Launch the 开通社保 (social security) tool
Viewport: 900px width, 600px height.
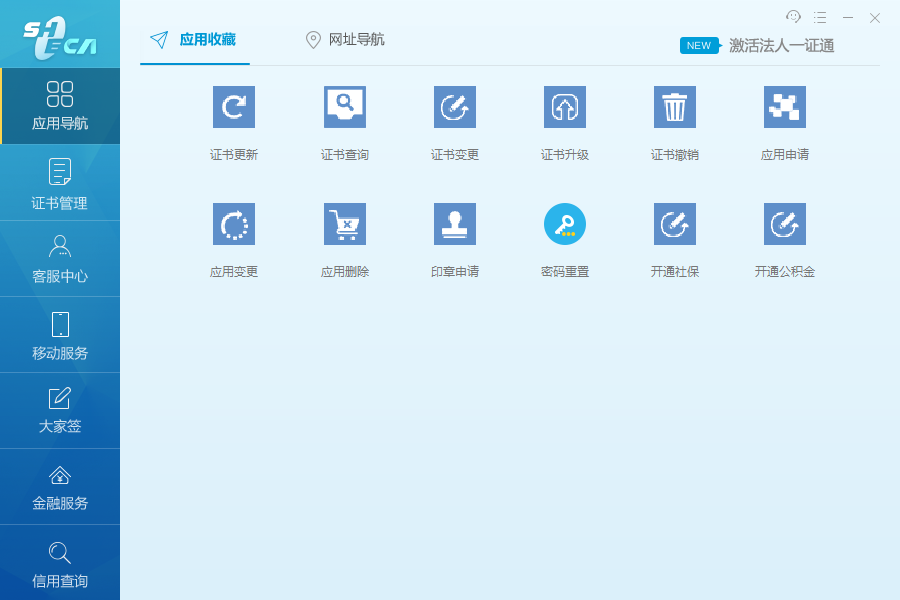point(674,224)
